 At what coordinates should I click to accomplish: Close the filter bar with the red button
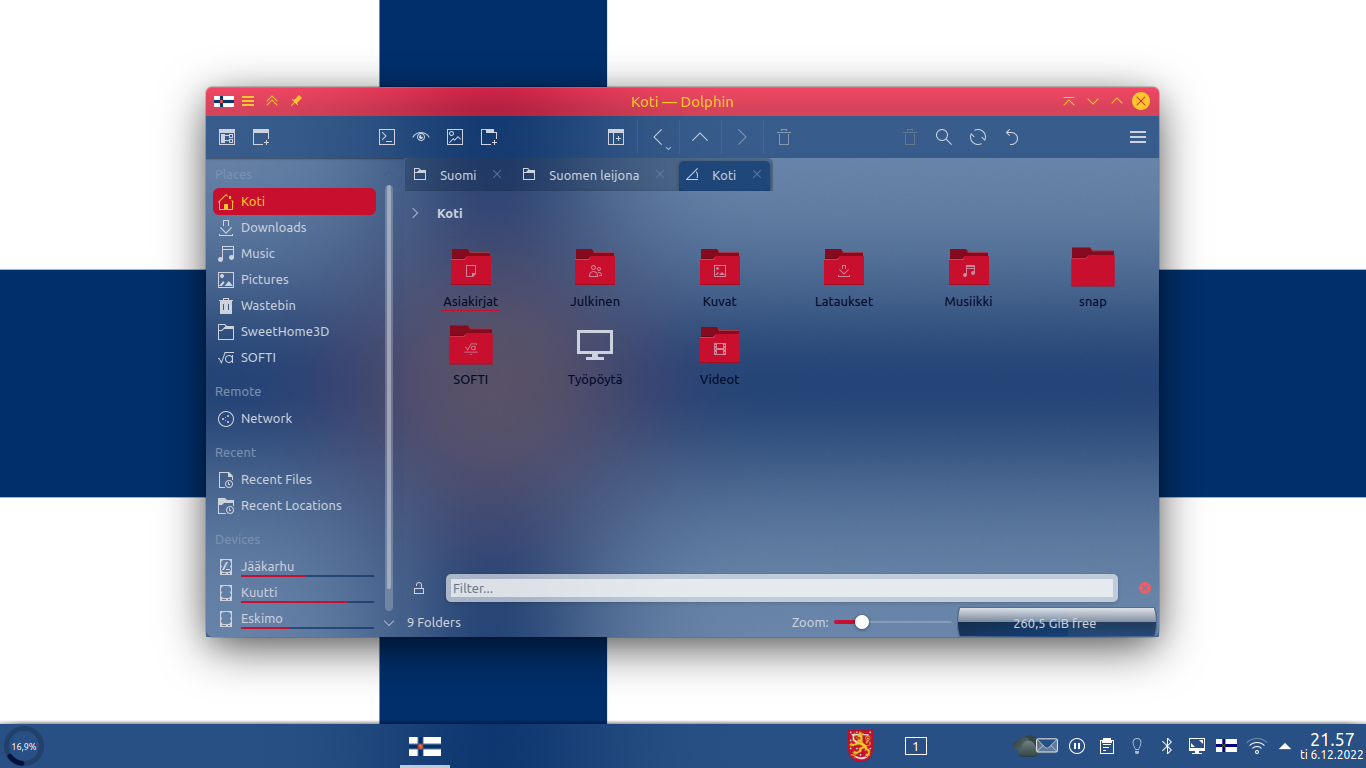pos(1145,588)
